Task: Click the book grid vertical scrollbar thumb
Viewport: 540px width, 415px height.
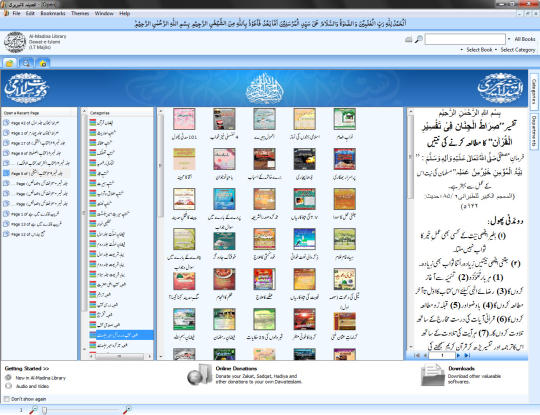Action: click(x=160, y=166)
